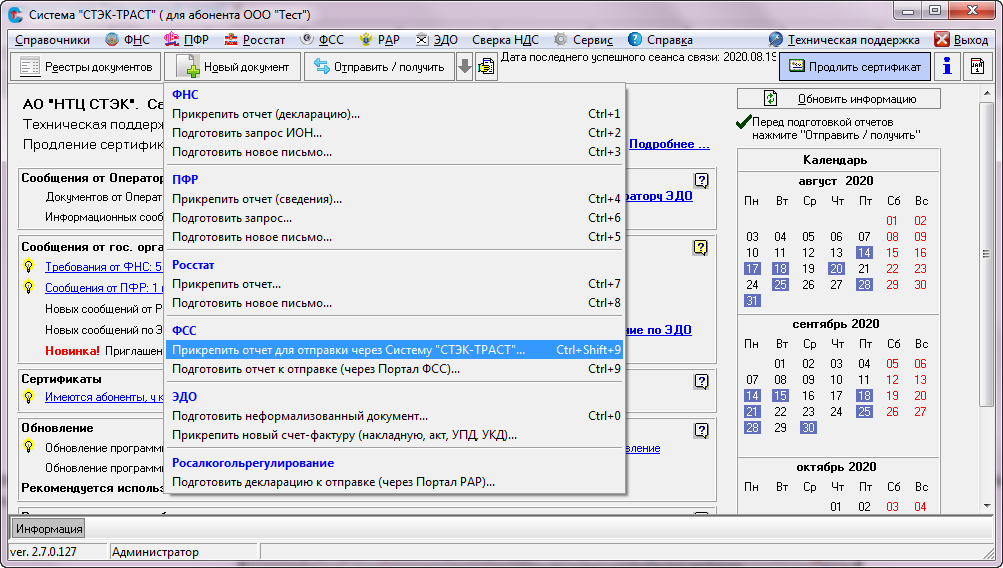Click help icon in Обновление section
This screenshot has width=1003, height=568.
pyautogui.click(x=701, y=430)
